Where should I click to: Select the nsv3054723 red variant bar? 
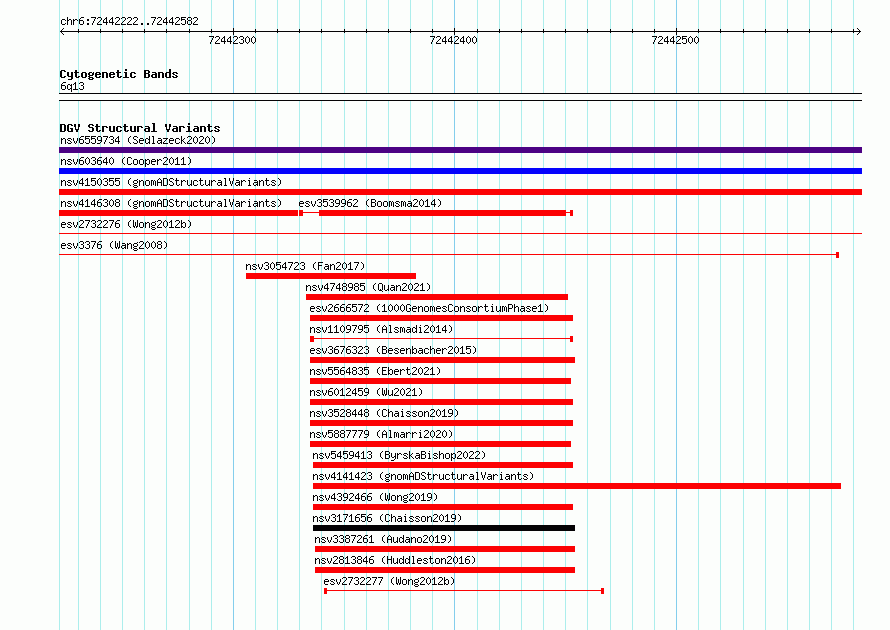click(x=331, y=276)
